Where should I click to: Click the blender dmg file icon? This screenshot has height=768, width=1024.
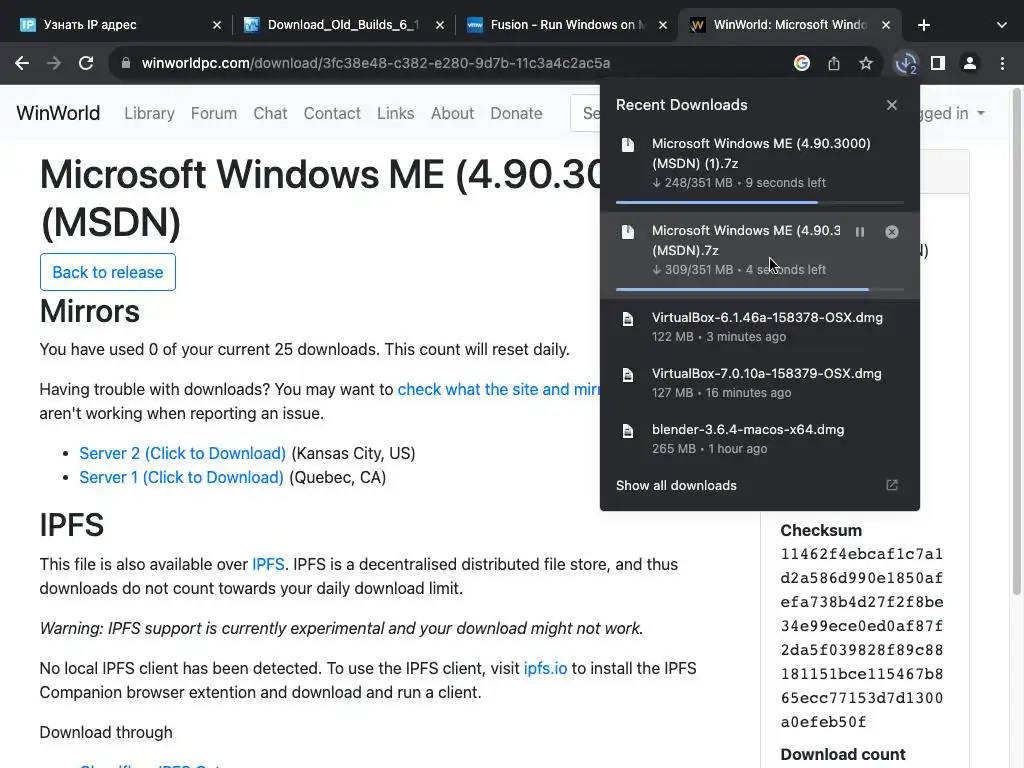628,431
